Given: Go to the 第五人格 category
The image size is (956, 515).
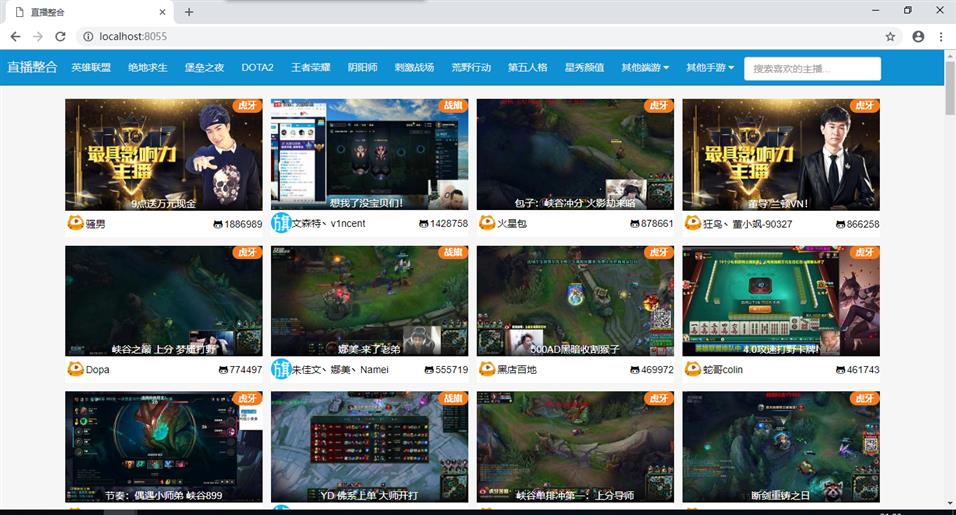Looking at the screenshot, I should (527, 68).
